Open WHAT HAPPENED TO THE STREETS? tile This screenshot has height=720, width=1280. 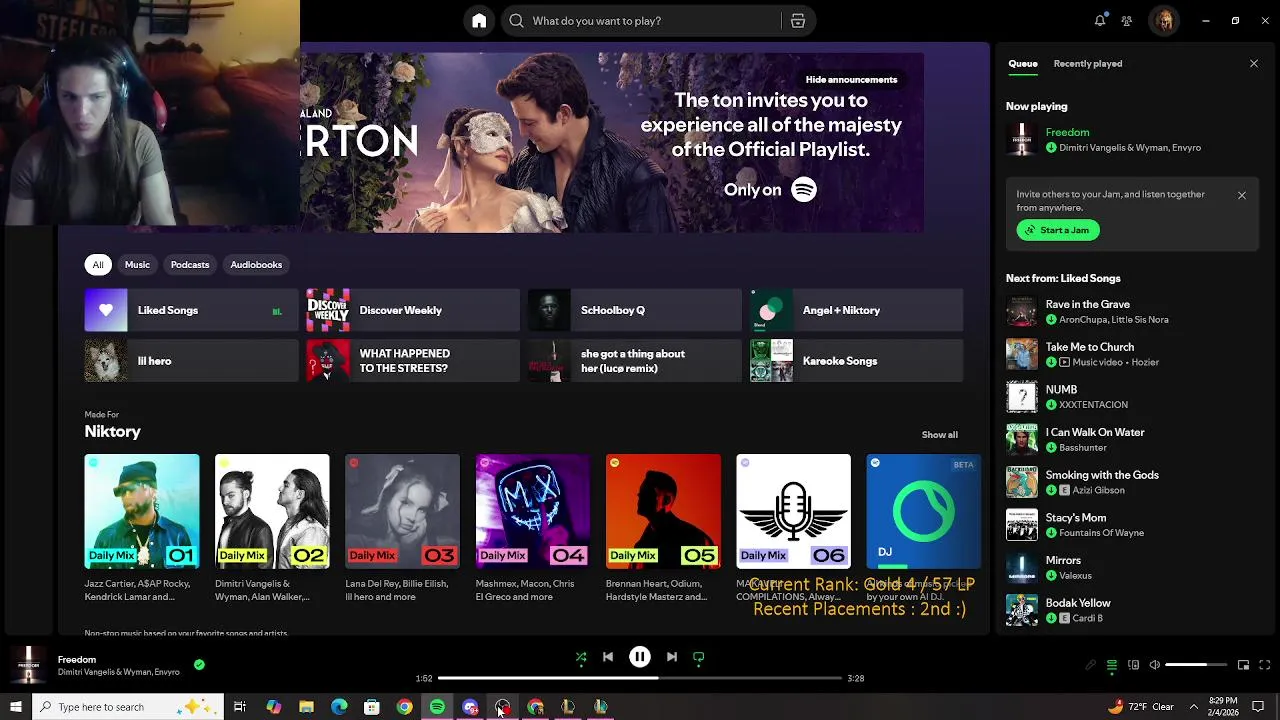413,361
